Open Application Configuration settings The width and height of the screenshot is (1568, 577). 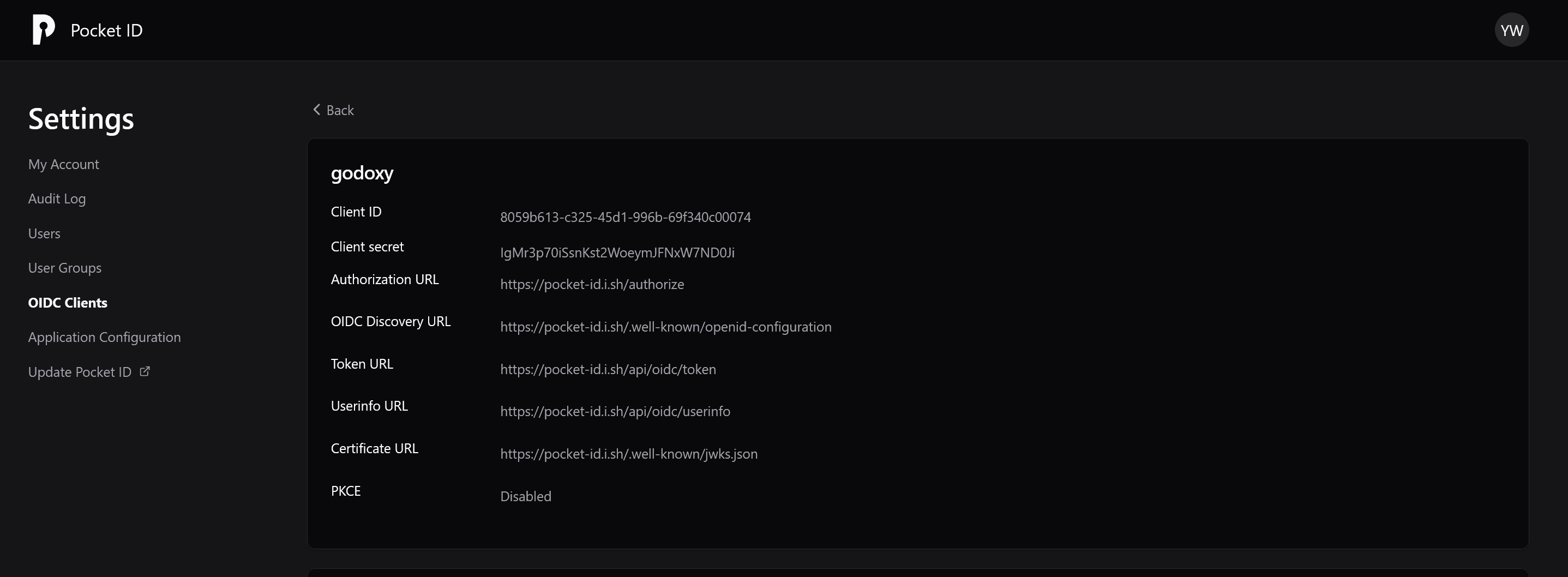(x=104, y=336)
